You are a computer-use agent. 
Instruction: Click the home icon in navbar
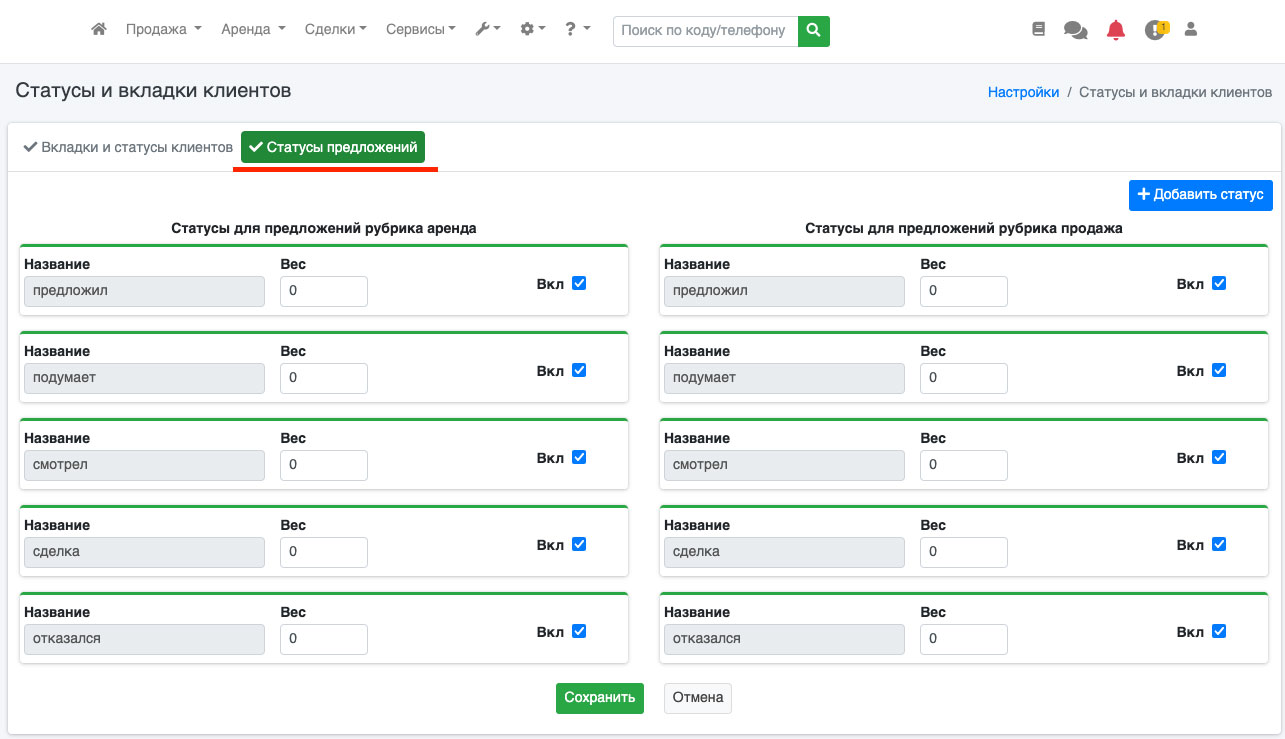(98, 30)
